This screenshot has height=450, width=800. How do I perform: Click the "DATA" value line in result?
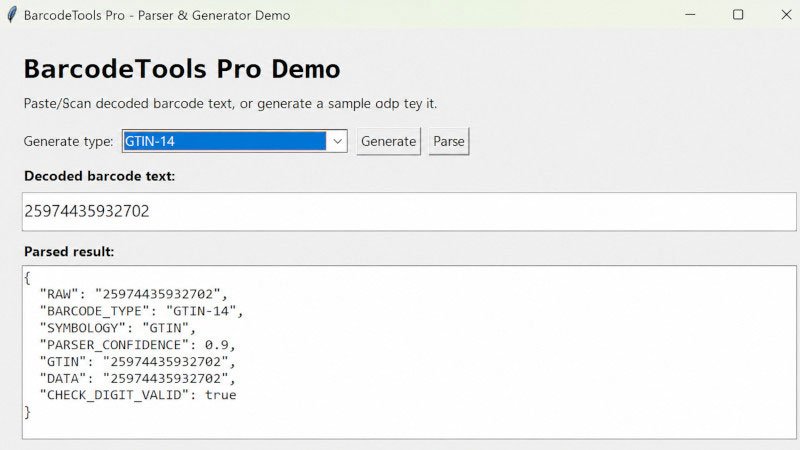[x=138, y=379]
